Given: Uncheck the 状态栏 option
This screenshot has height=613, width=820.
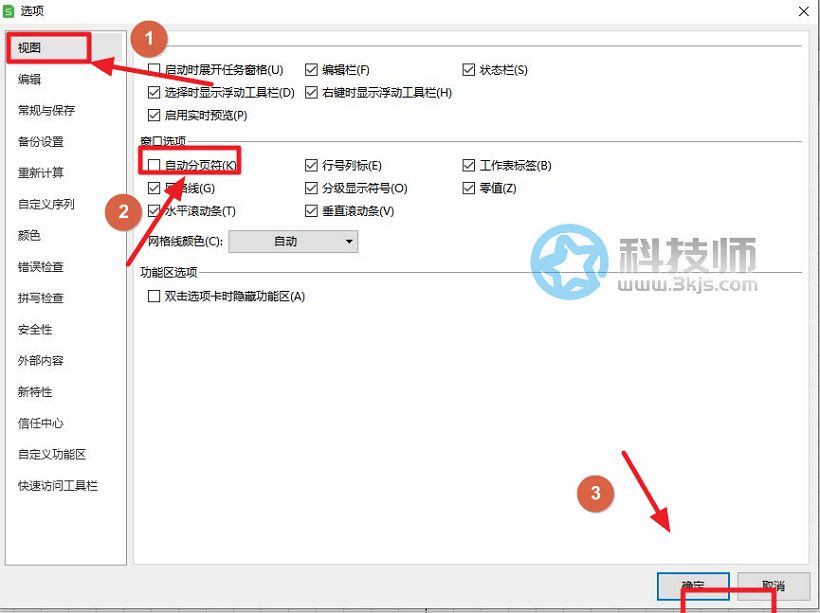Looking at the screenshot, I should 470,70.
